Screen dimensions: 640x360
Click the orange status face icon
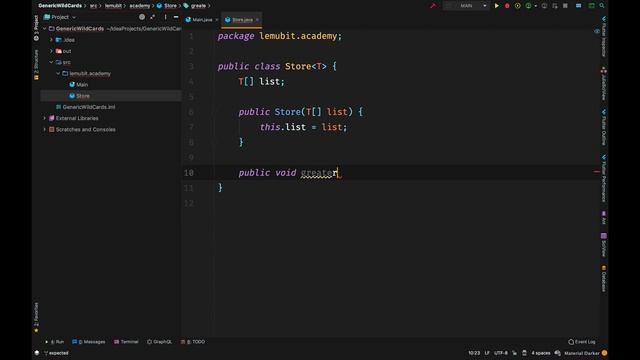point(604,353)
